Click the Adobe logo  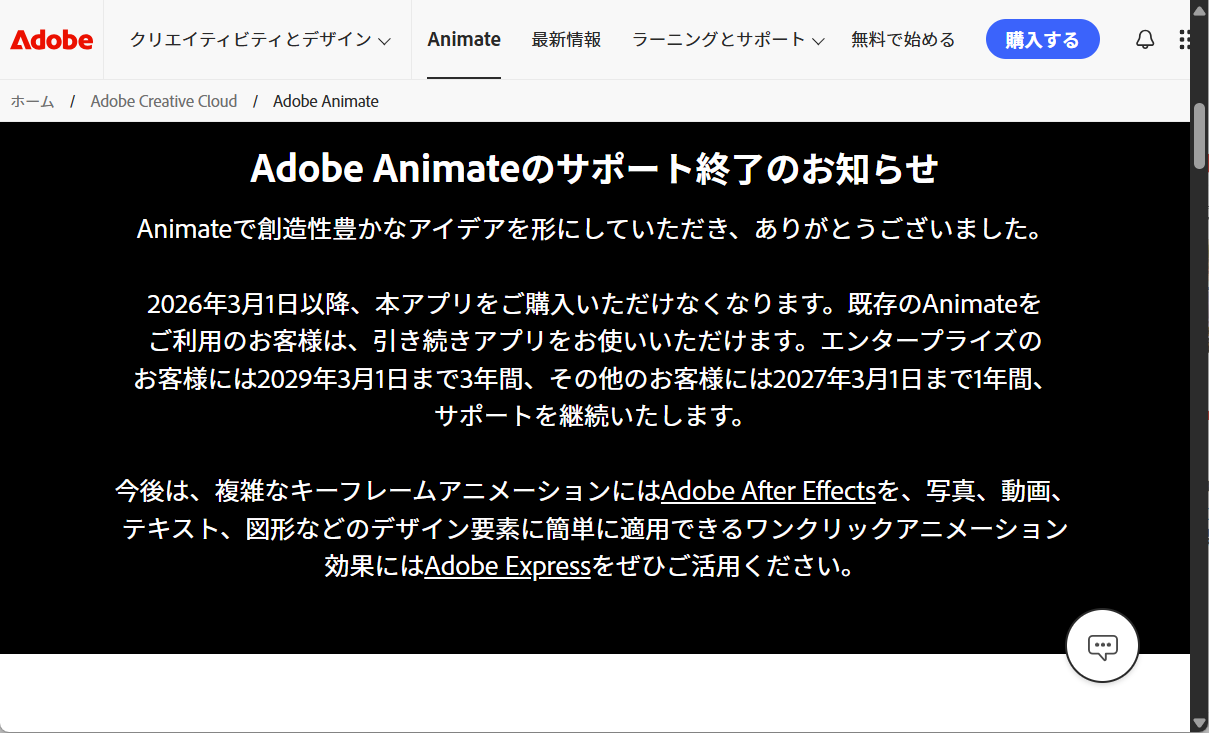[x=51, y=39]
